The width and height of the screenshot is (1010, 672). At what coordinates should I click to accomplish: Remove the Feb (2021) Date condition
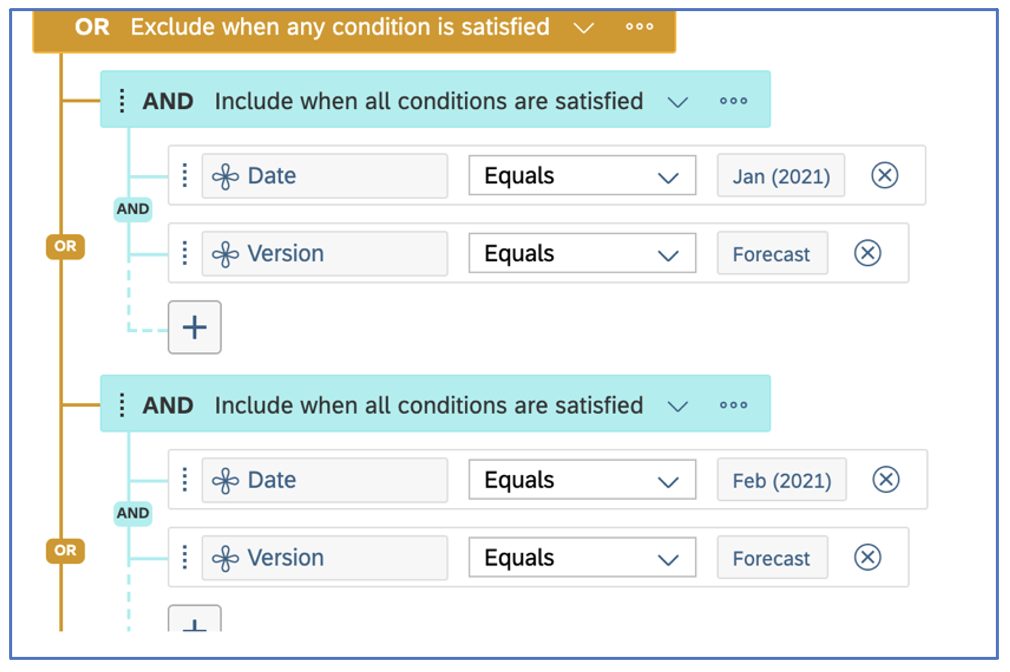pos(886,479)
